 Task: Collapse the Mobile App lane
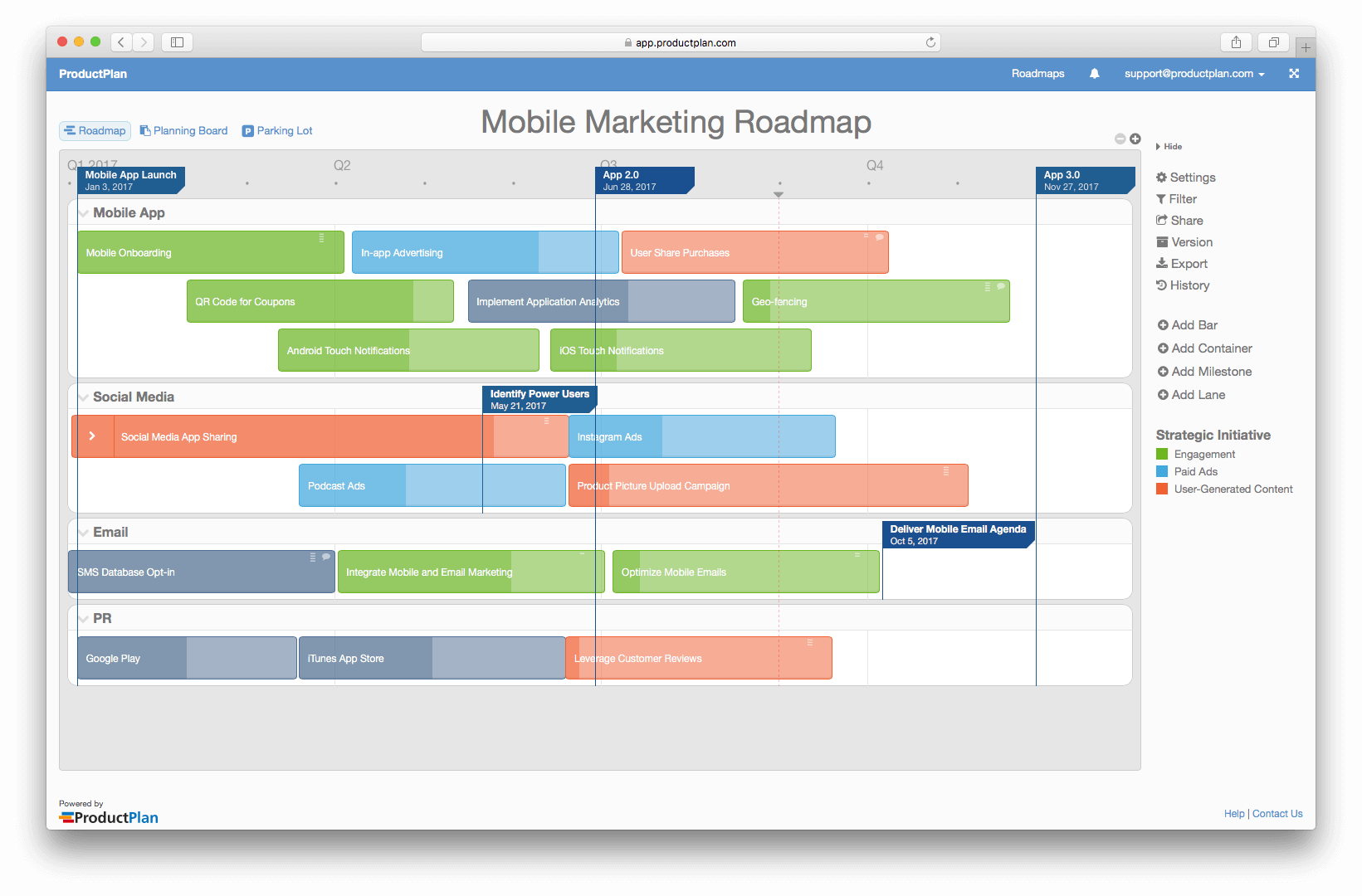pyautogui.click(x=84, y=213)
